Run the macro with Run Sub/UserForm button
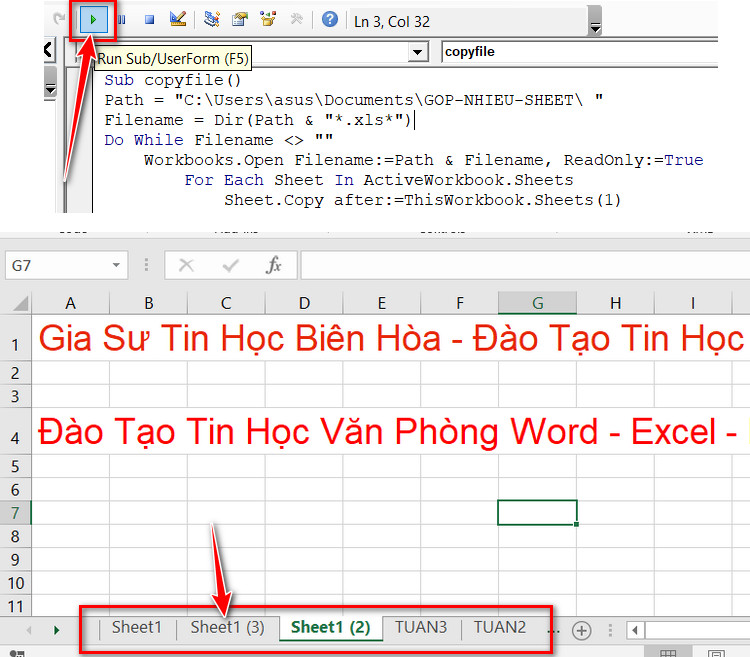750x657 pixels. click(93, 20)
